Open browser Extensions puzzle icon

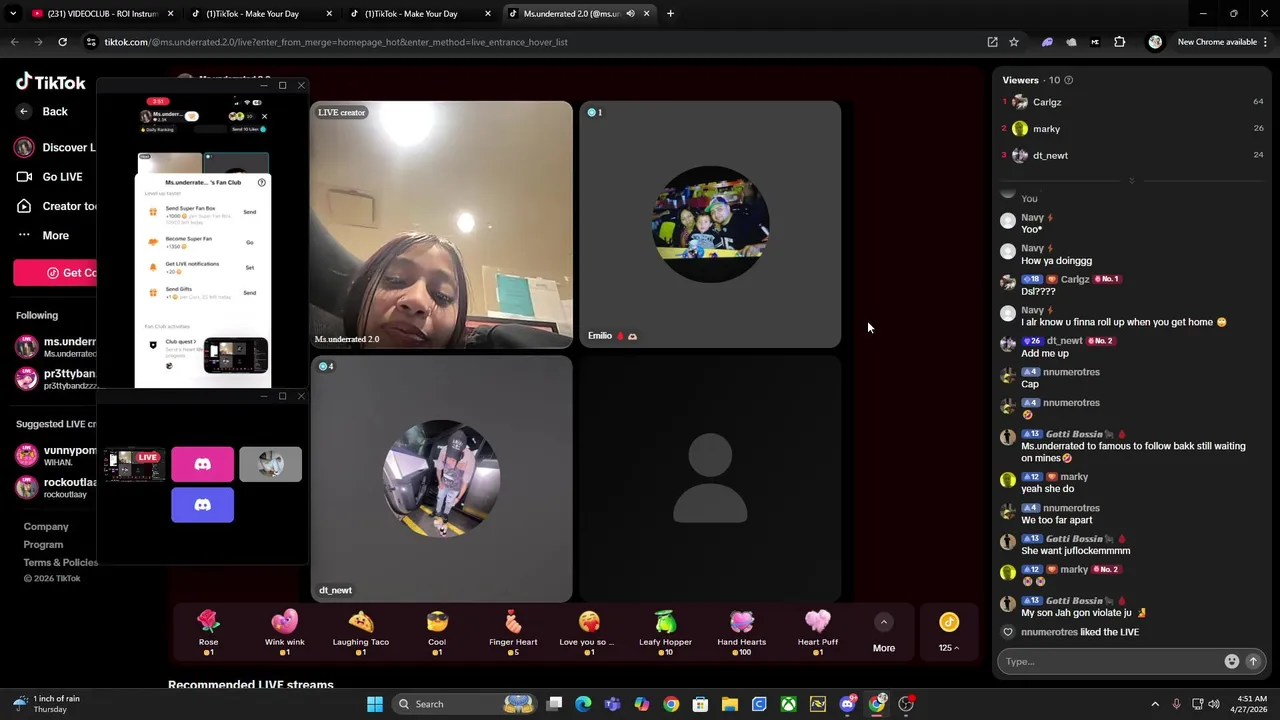click(1119, 42)
